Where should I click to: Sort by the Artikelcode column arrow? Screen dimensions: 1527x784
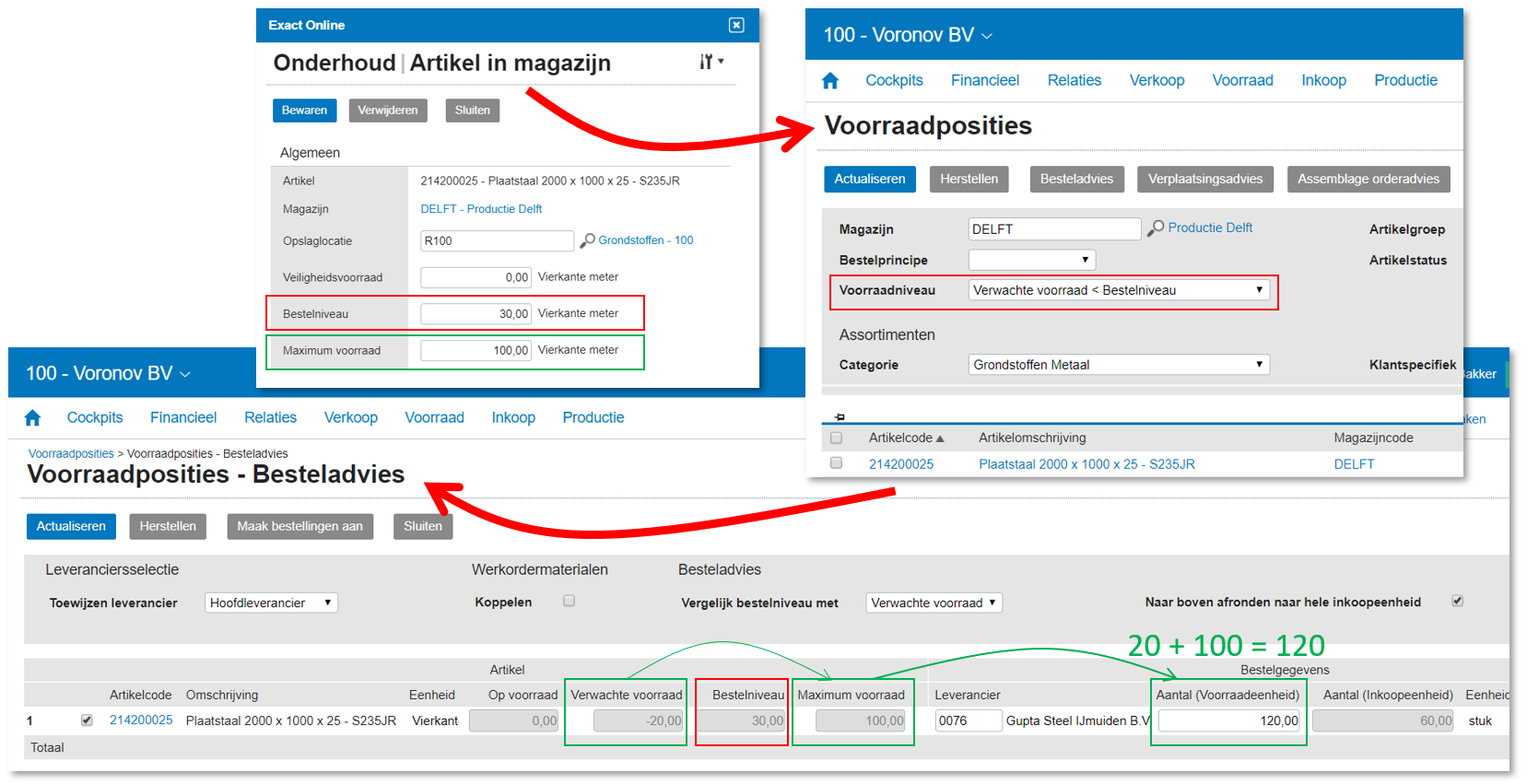[x=940, y=439]
